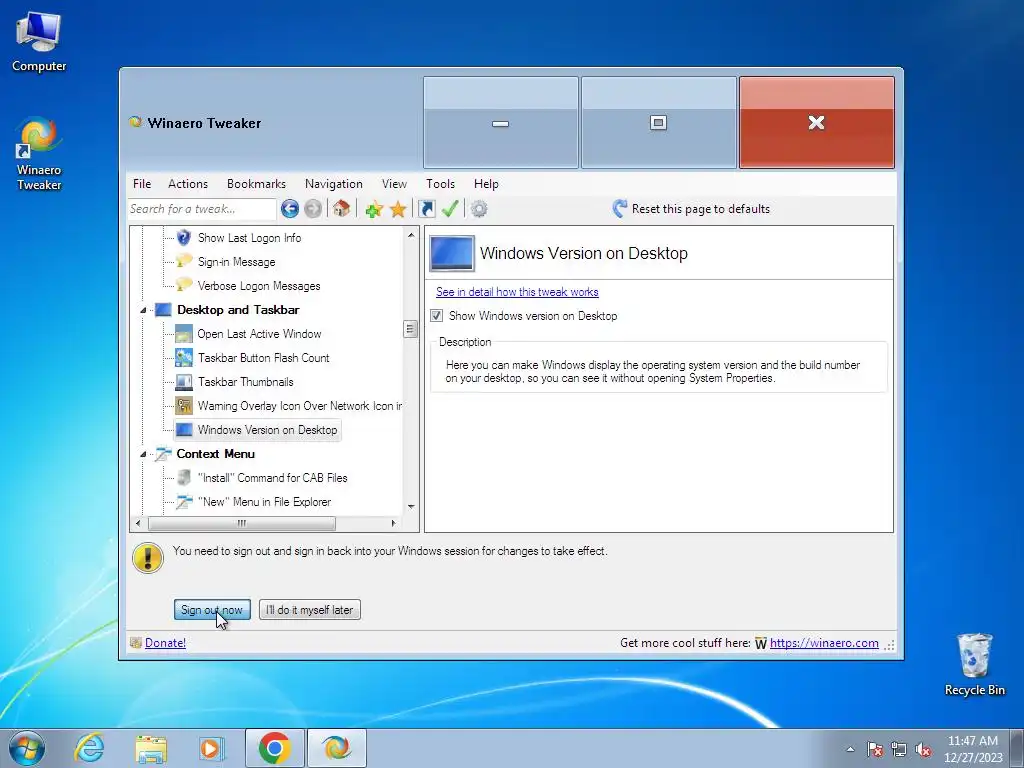The width and height of the screenshot is (1024, 768).
Task: Open the View menu
Action: 394,184
